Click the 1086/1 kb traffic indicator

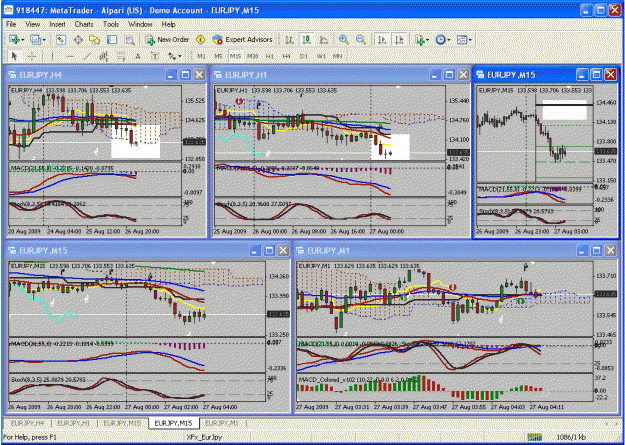coord(571,437)
